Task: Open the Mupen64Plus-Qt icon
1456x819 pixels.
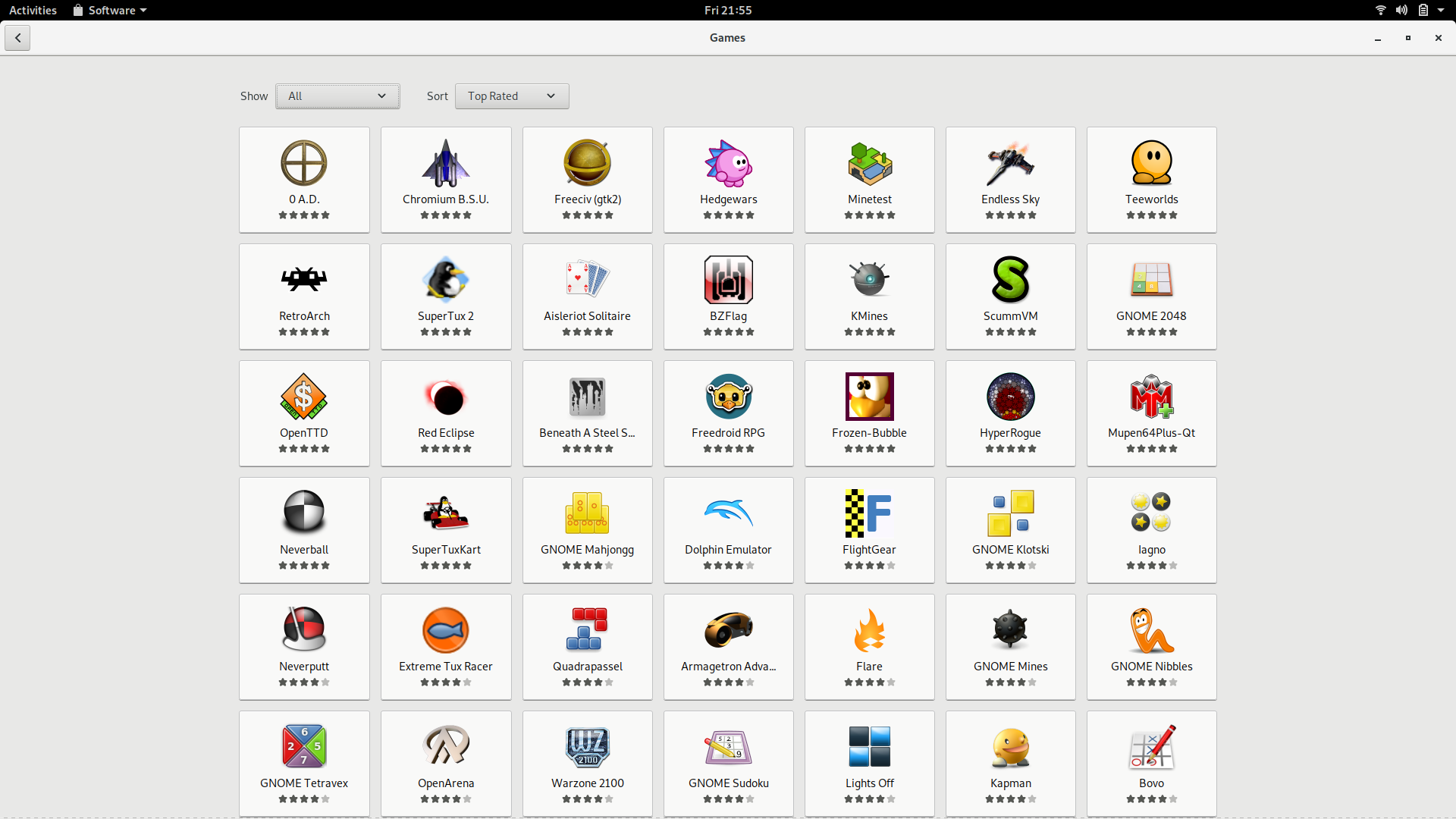Action: [1152, 397]
